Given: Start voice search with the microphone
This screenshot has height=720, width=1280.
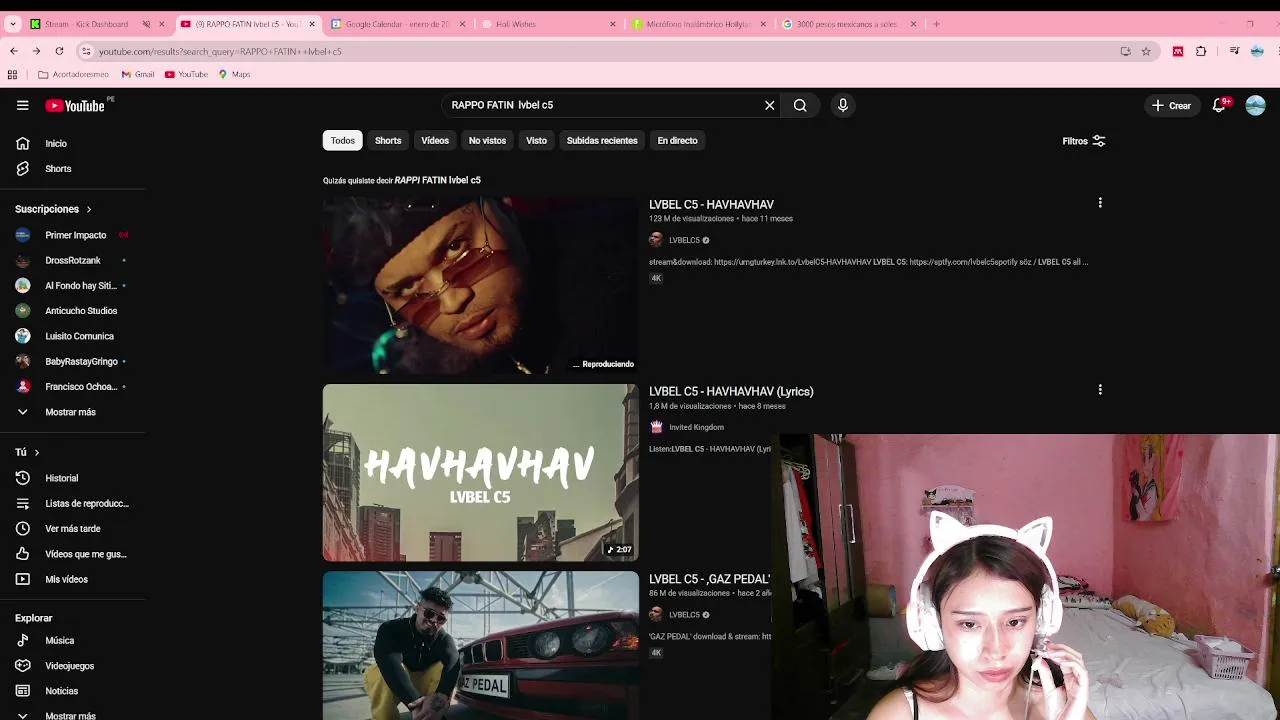Looking at the screenshot, I should coord(843,105).
